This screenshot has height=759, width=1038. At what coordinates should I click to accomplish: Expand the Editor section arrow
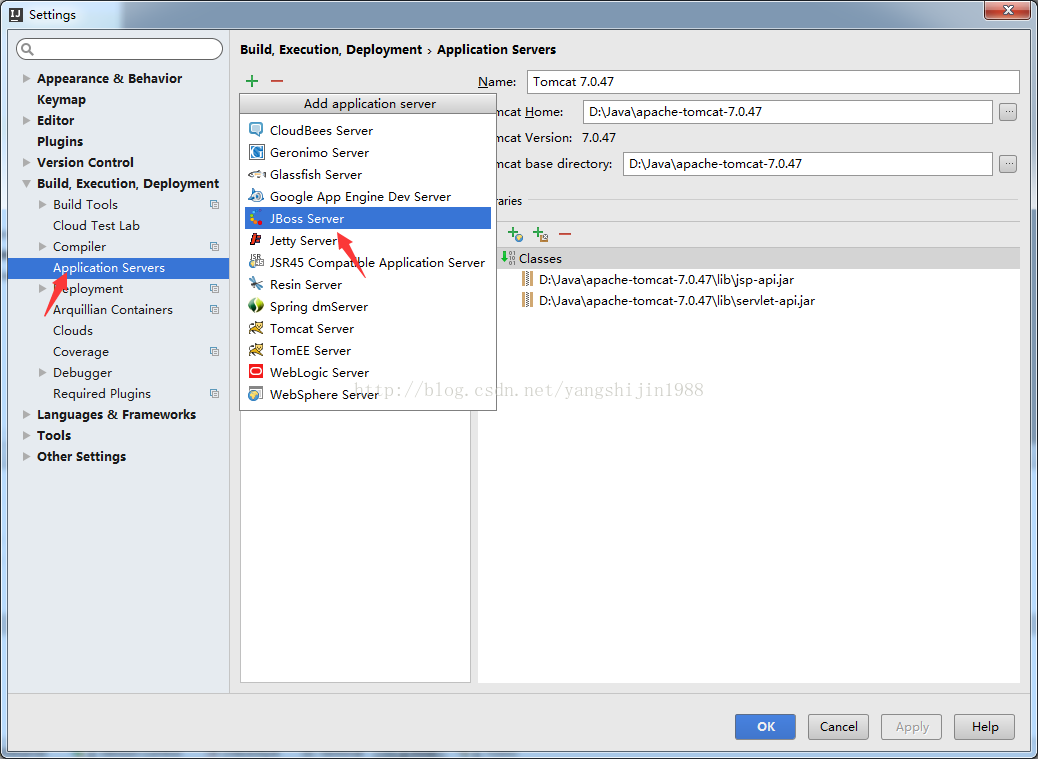point(26,120)
